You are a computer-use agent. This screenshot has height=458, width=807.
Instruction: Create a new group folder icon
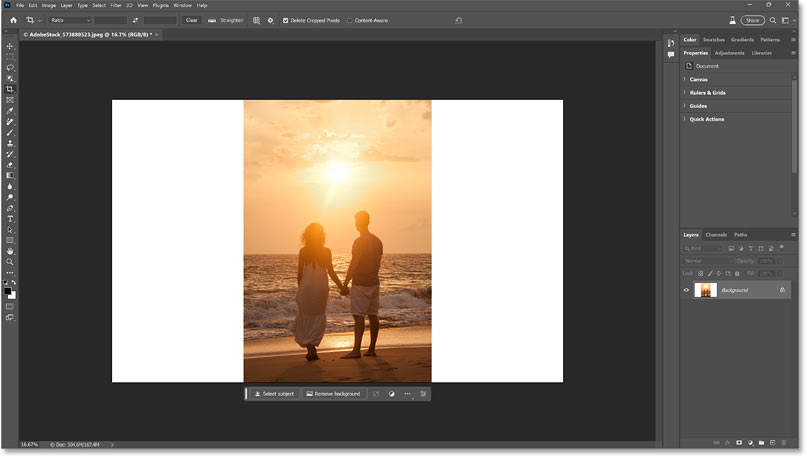click(x=761, y=443)
